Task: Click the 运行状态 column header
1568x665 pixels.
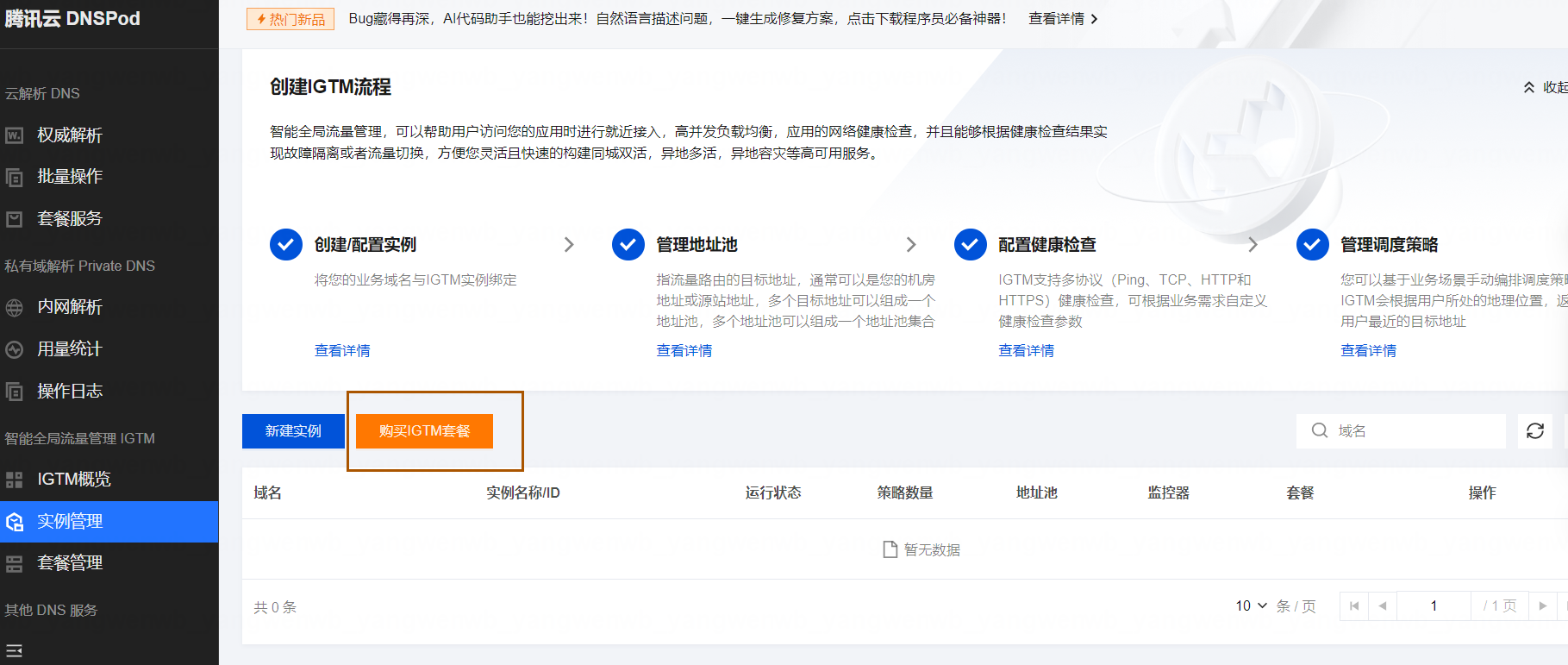Action: (x=773, y=492)
